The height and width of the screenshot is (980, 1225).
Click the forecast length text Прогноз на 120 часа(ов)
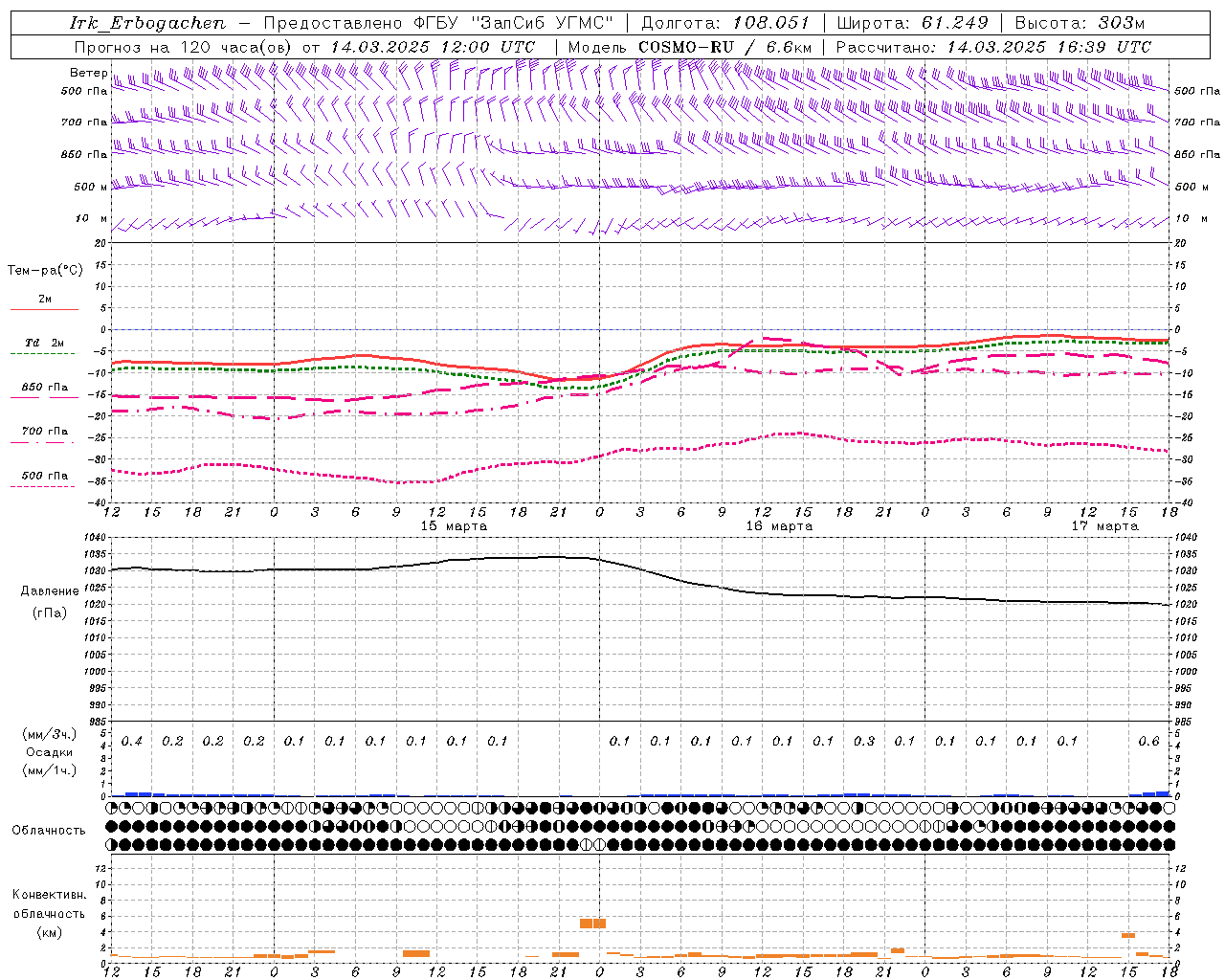click(x=184, y=47)
